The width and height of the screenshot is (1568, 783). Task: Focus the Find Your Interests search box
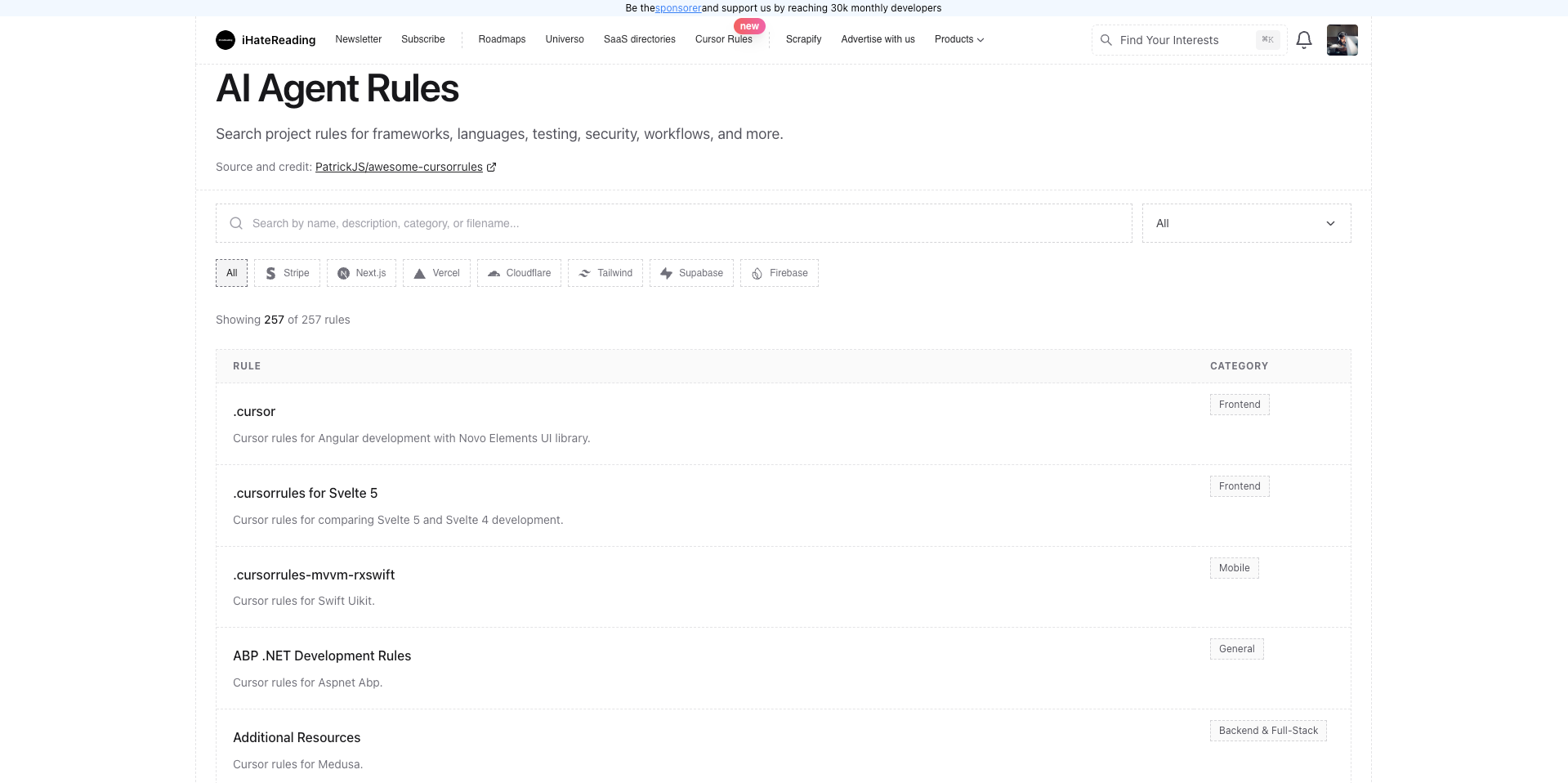coord(1189,40)
